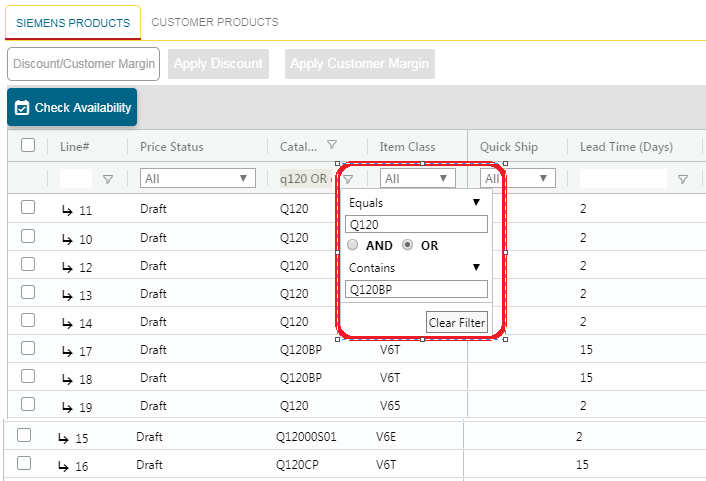Click the Line# filter funnel icon
This screenshot has width=706, height=481.
108,179
